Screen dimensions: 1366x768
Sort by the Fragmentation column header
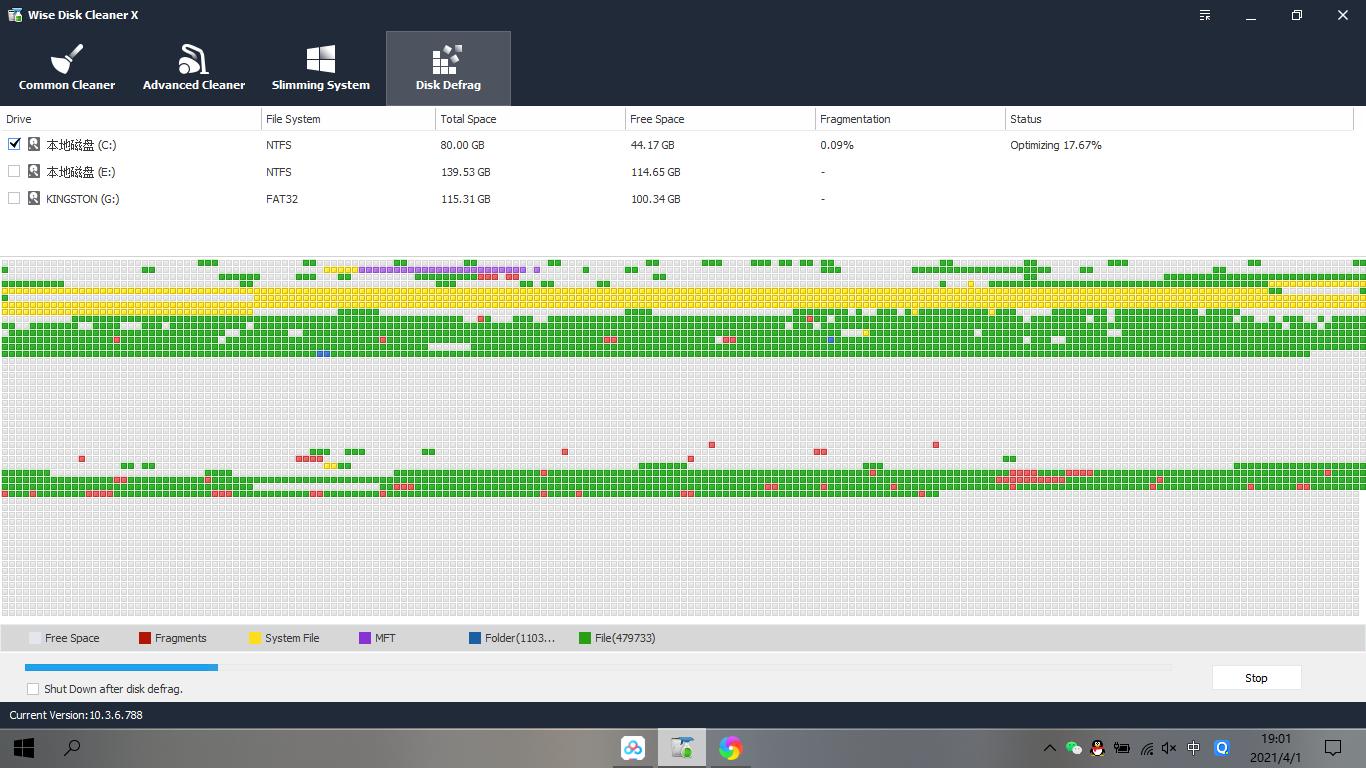click(x=910, y=119)
